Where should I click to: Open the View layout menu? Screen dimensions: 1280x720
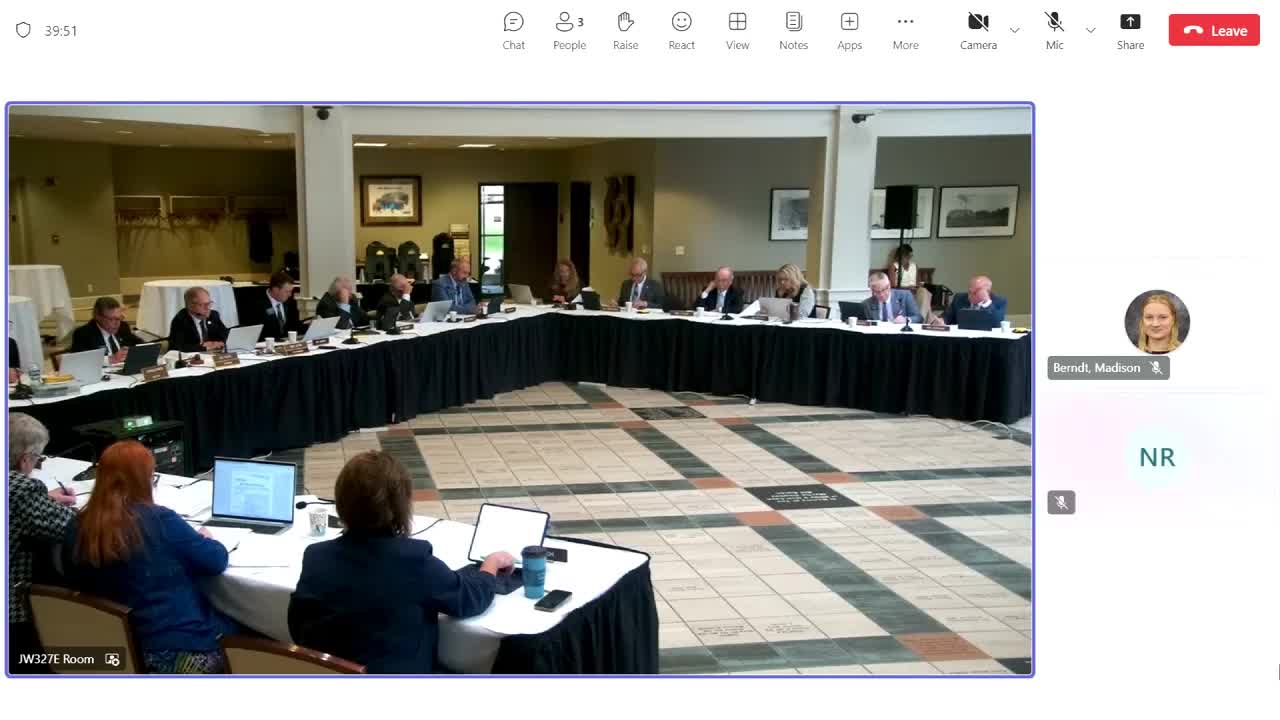tap(737, 30)
